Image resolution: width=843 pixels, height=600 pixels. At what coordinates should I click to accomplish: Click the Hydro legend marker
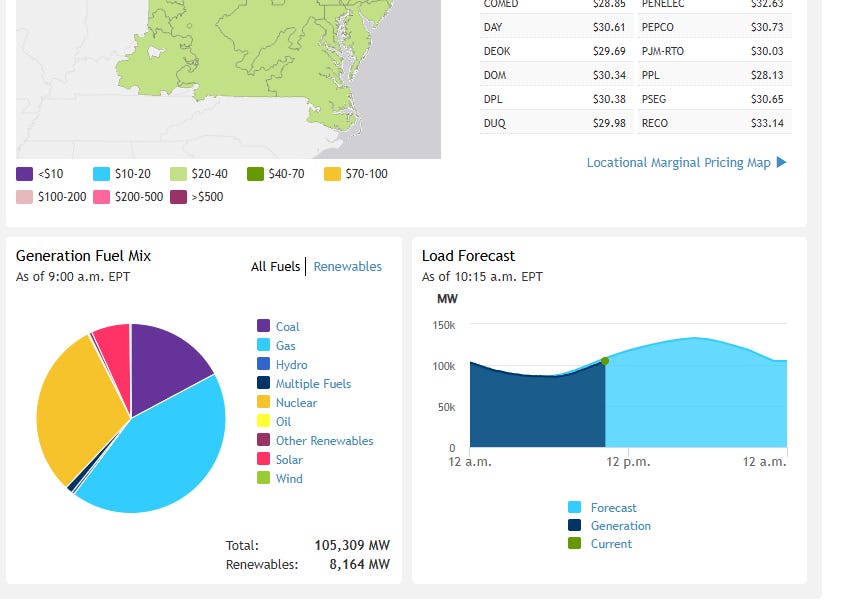(263, 364)
